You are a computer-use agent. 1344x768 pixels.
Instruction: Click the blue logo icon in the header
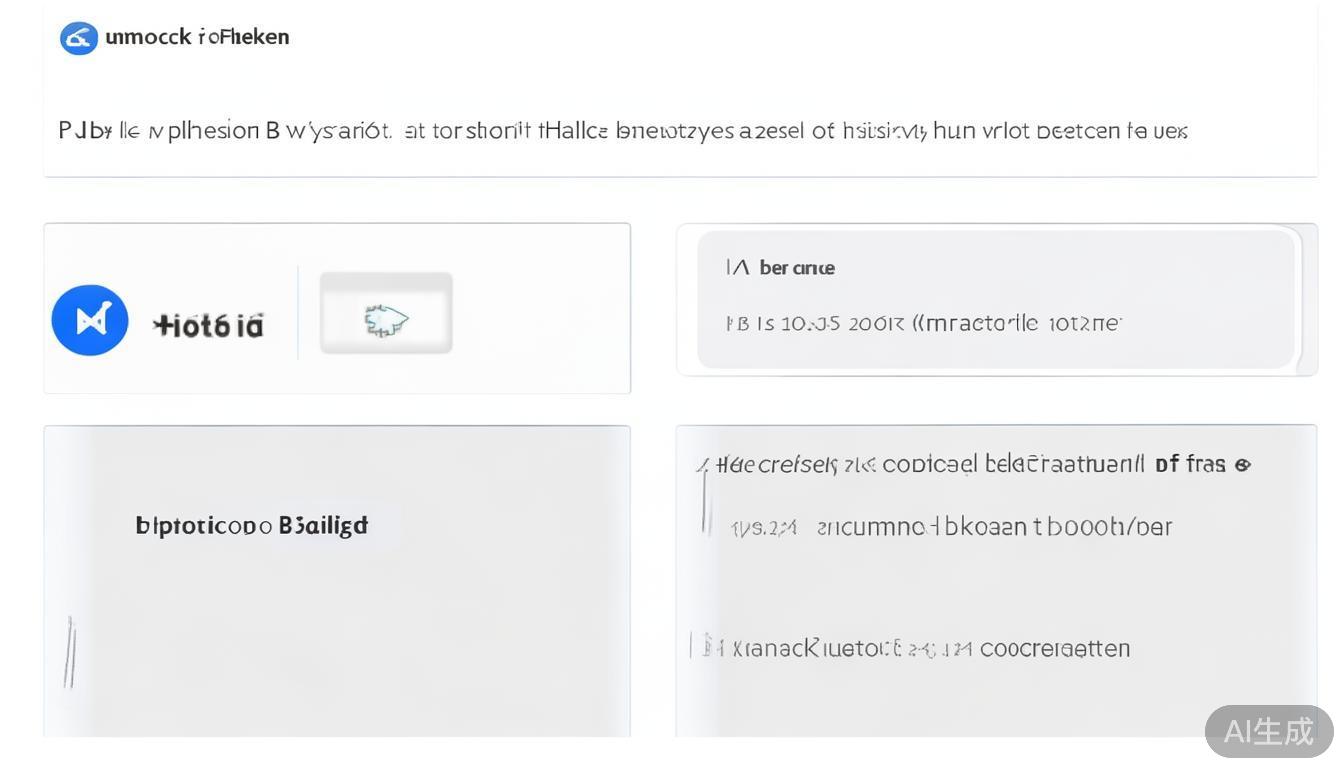pyautogui.click(x=79, y=38)
